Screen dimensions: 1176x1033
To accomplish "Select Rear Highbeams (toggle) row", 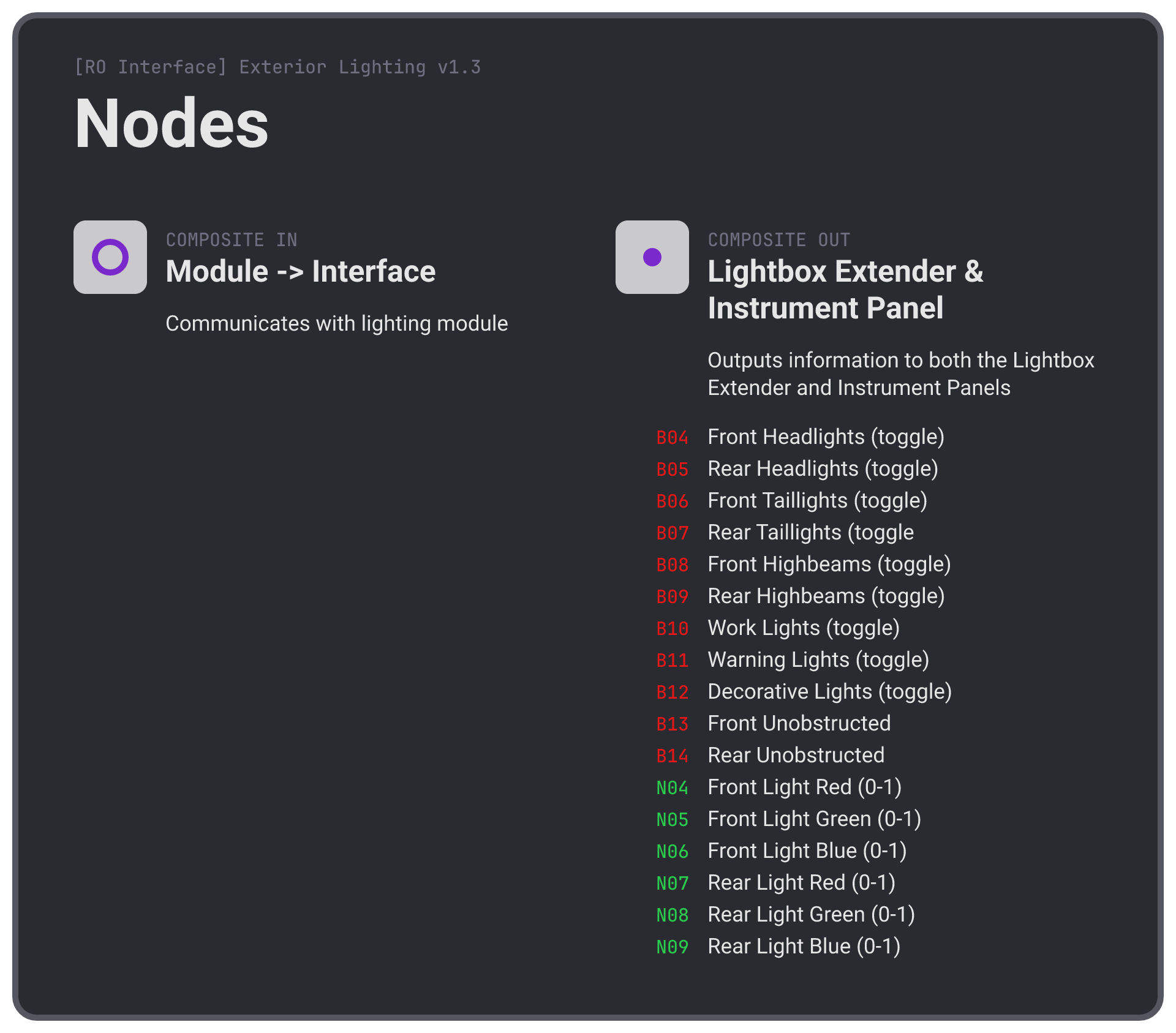I will tap(801, 596).
